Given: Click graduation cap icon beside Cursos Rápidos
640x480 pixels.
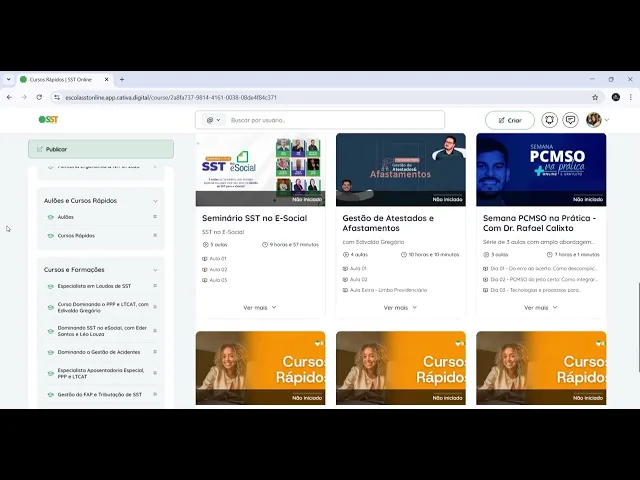Looking at the screenshot, I should (51, 236).
